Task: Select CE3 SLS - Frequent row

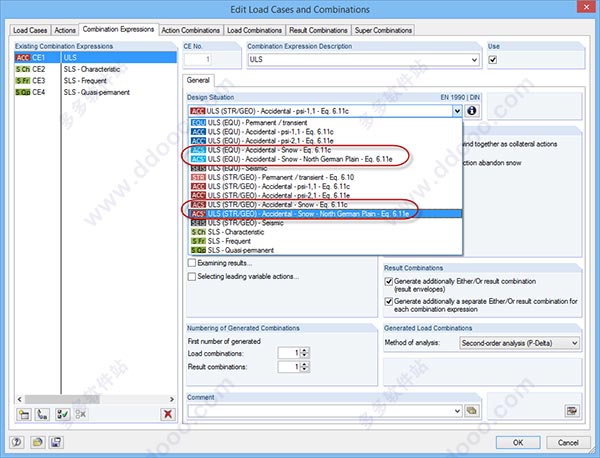Action: point(96,81)
